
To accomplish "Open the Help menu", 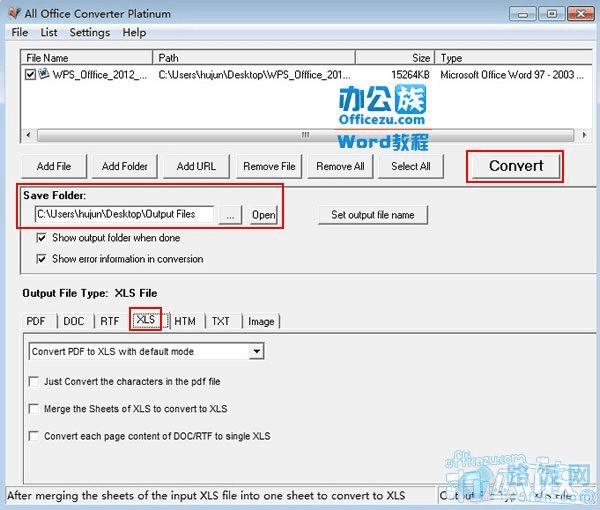I will tap(134, 33).
